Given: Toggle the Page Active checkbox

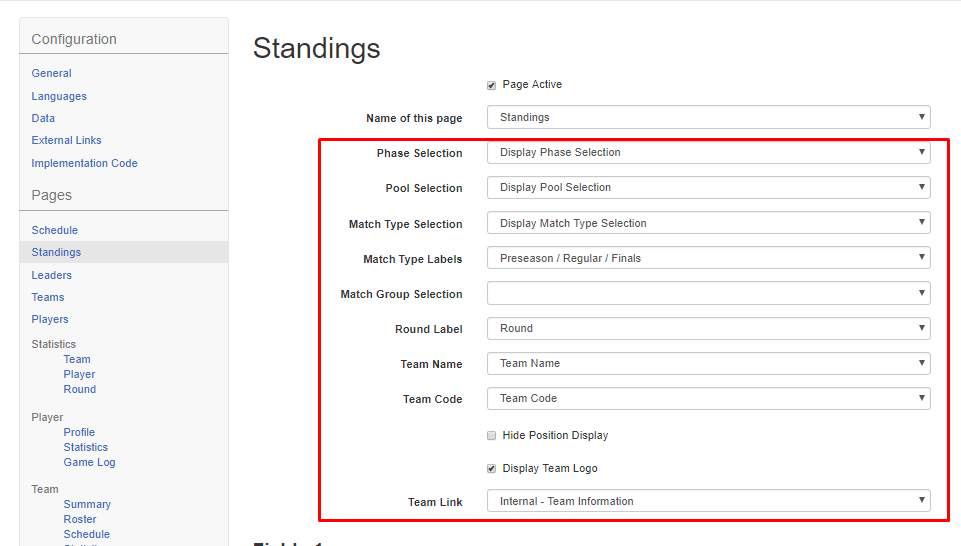Looking at the screenshot, I should point(492,85).
